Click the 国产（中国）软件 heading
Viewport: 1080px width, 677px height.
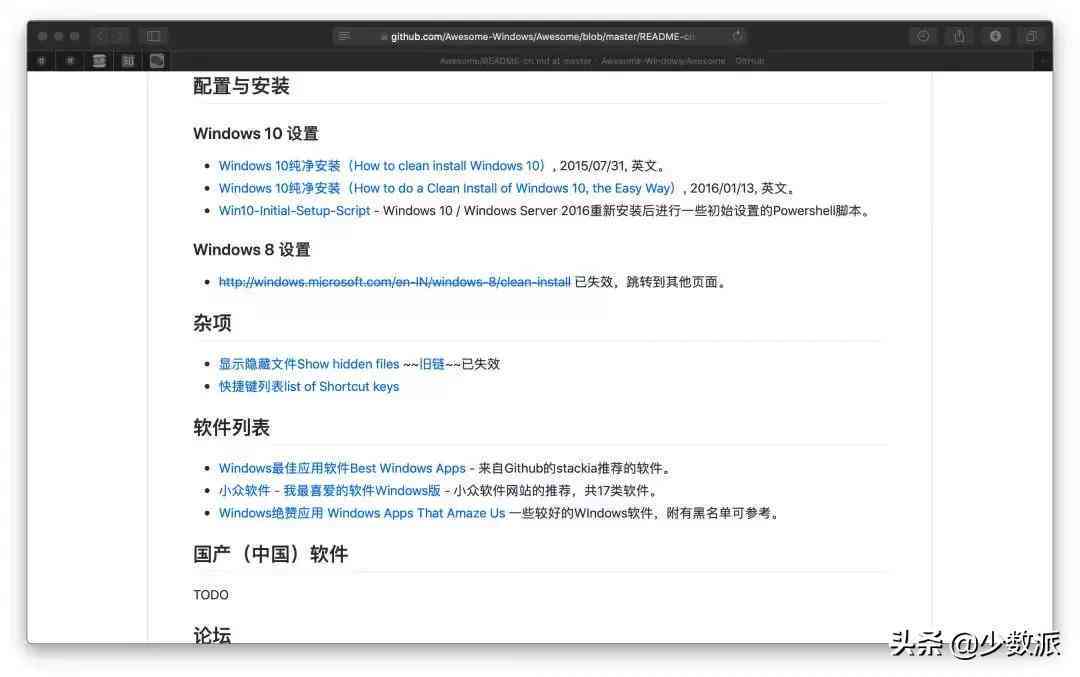click(271, 554)
